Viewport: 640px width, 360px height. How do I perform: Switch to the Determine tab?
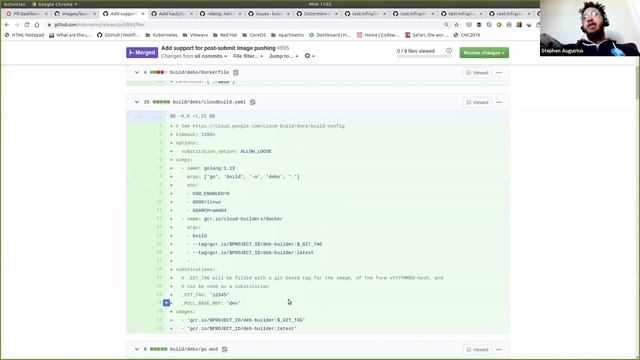click(x=316, y=13)
